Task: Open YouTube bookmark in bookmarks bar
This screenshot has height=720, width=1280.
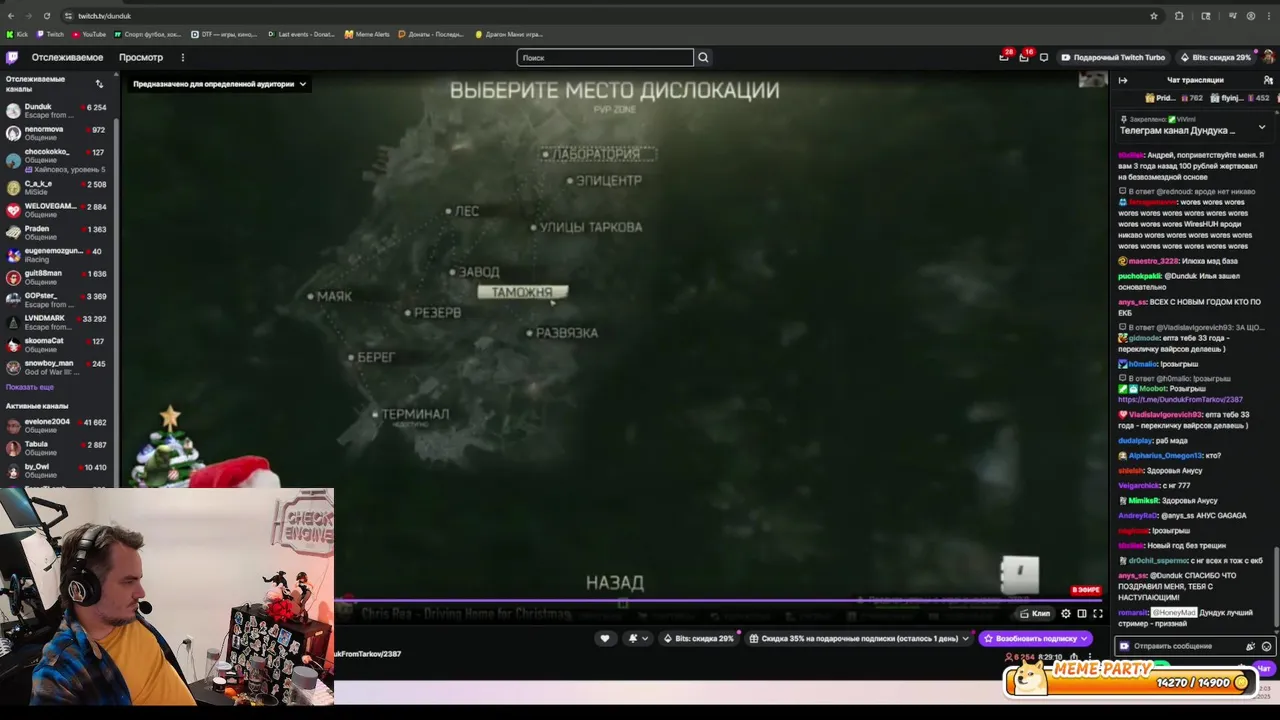Action: point(89,34)
